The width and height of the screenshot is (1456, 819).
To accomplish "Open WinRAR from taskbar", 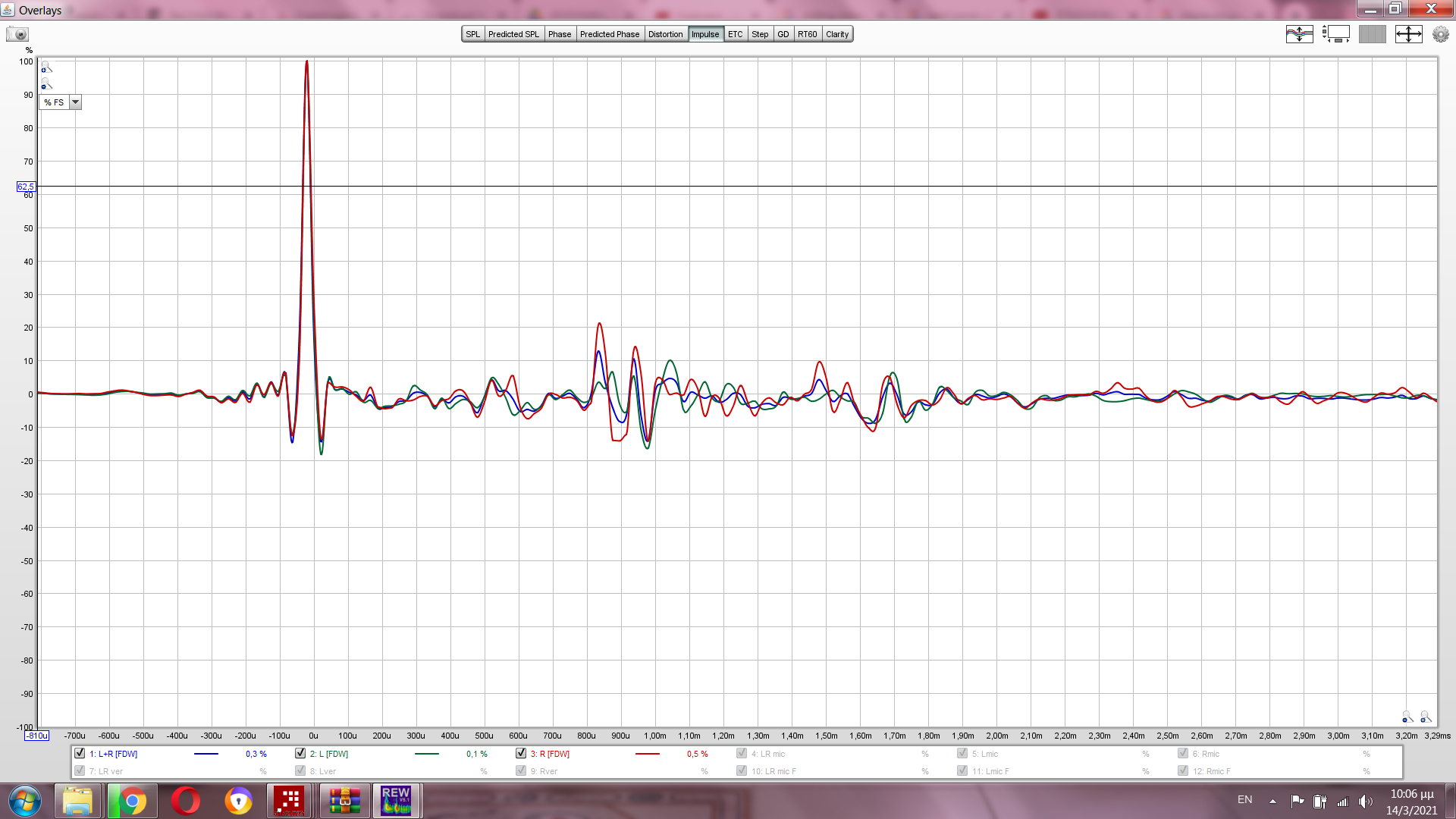I will pyautogui.click(x=345, y=801).
